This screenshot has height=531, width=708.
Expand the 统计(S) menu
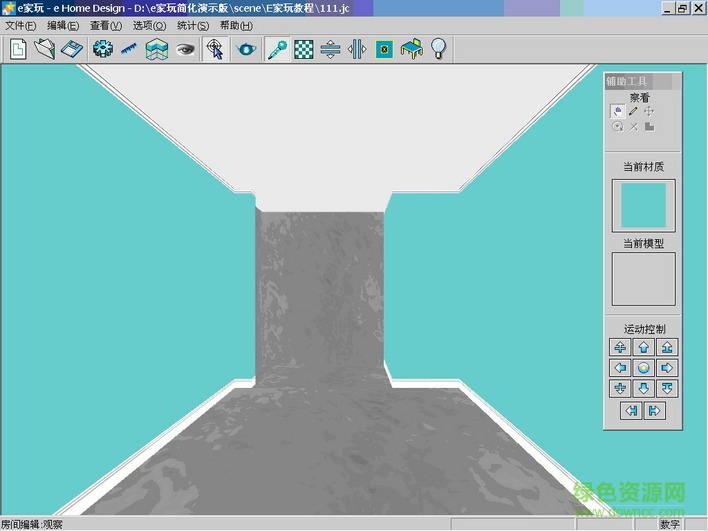coord(192,25)
